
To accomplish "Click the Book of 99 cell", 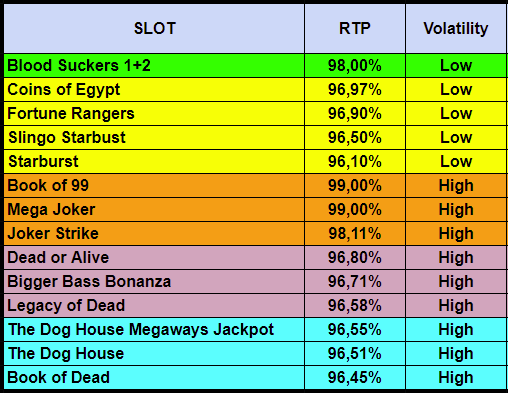I will tap(154, 186).
